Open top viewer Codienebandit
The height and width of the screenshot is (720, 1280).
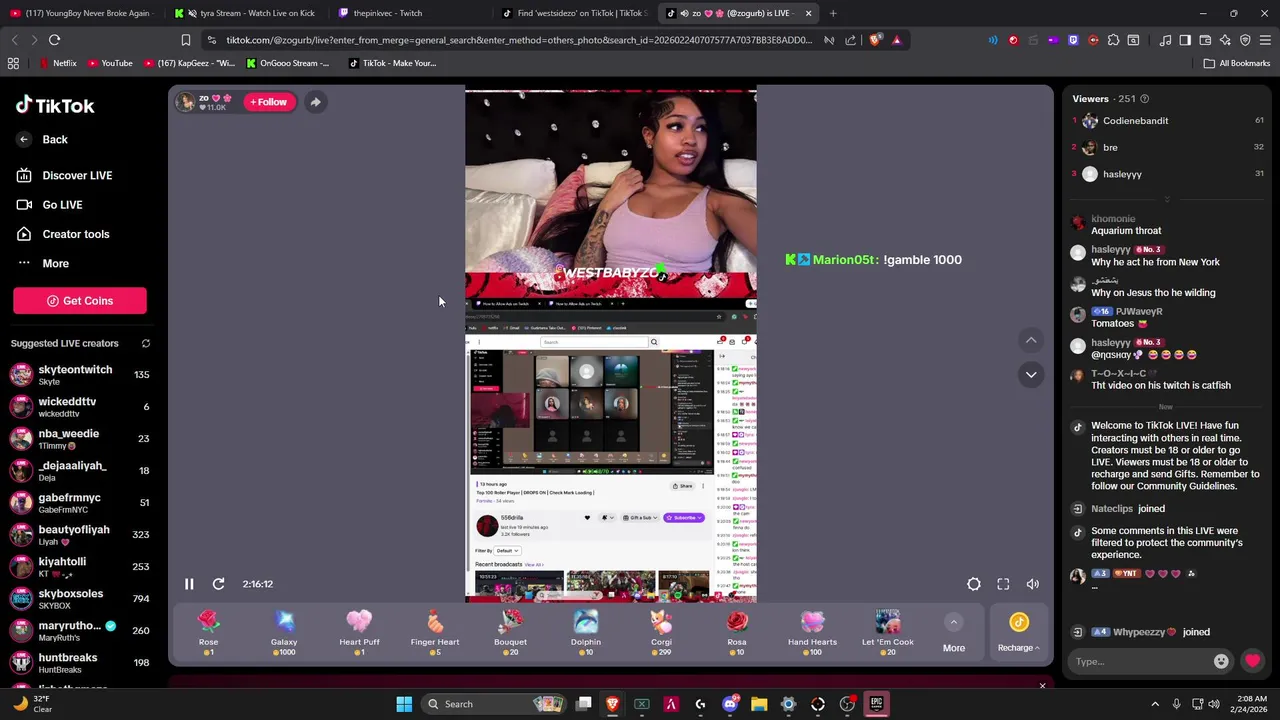click(x=1168, y=121)
